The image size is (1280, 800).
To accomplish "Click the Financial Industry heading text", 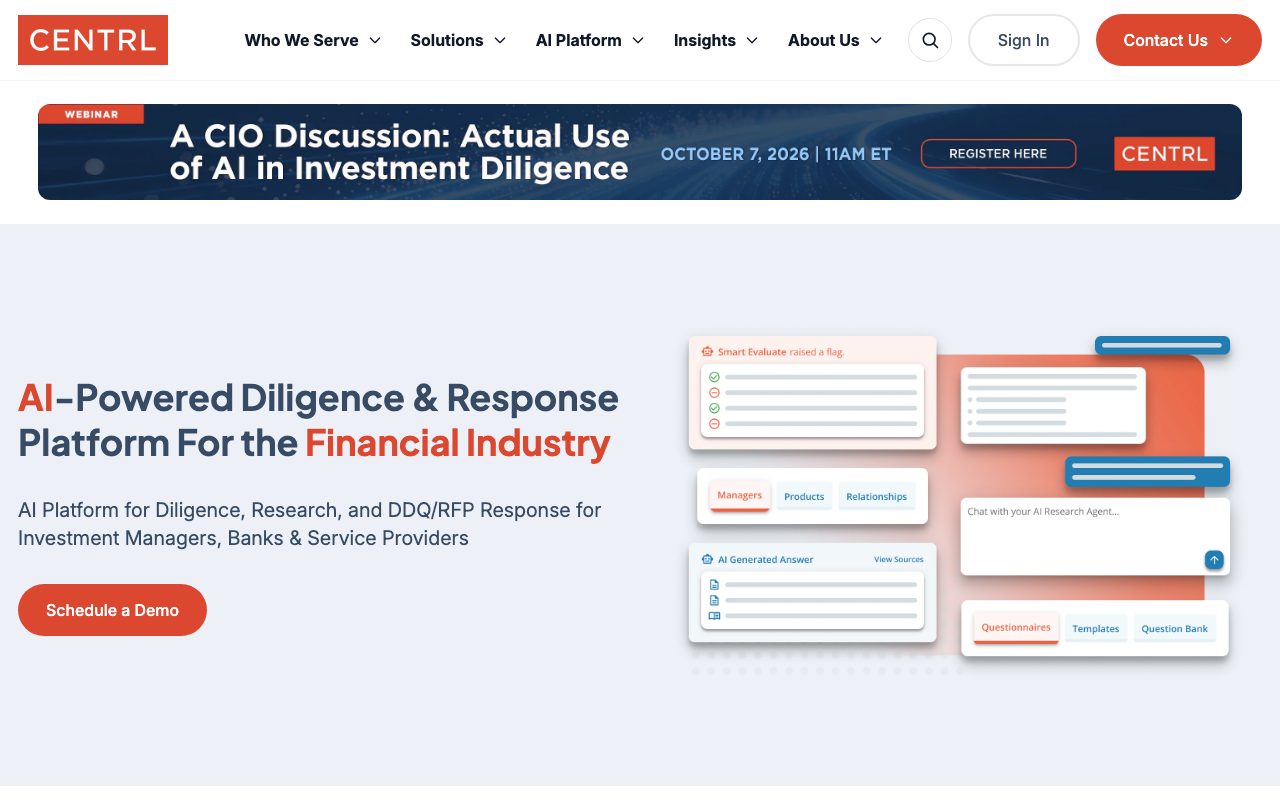I will [457, 443].
